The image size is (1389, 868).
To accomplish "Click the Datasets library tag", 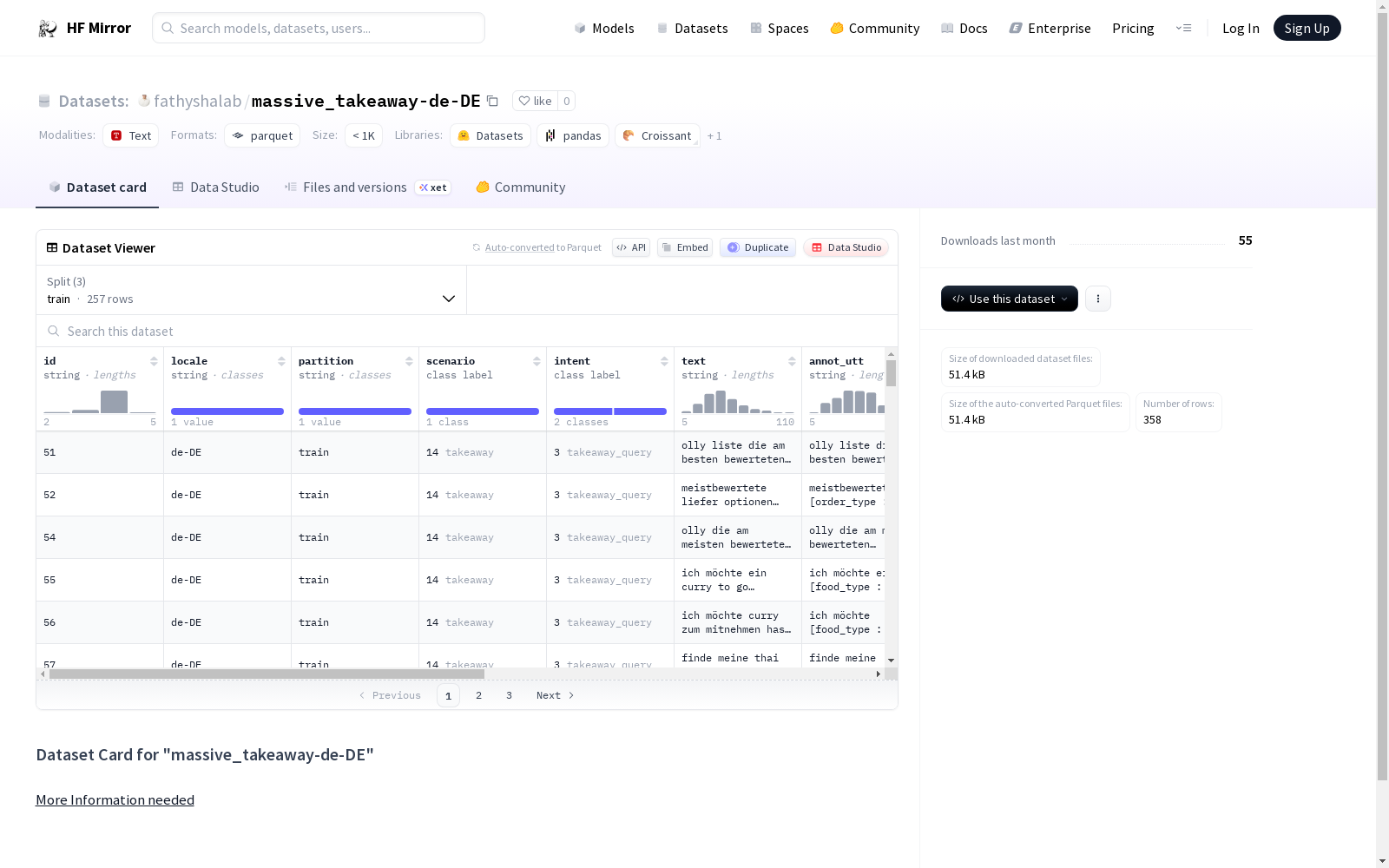I will pos(490,135).
